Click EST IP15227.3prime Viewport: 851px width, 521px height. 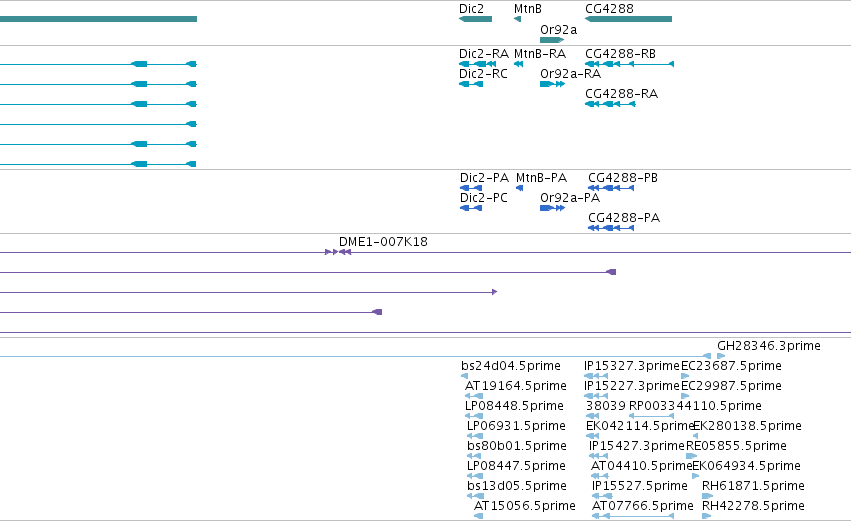tap(632, 386)
